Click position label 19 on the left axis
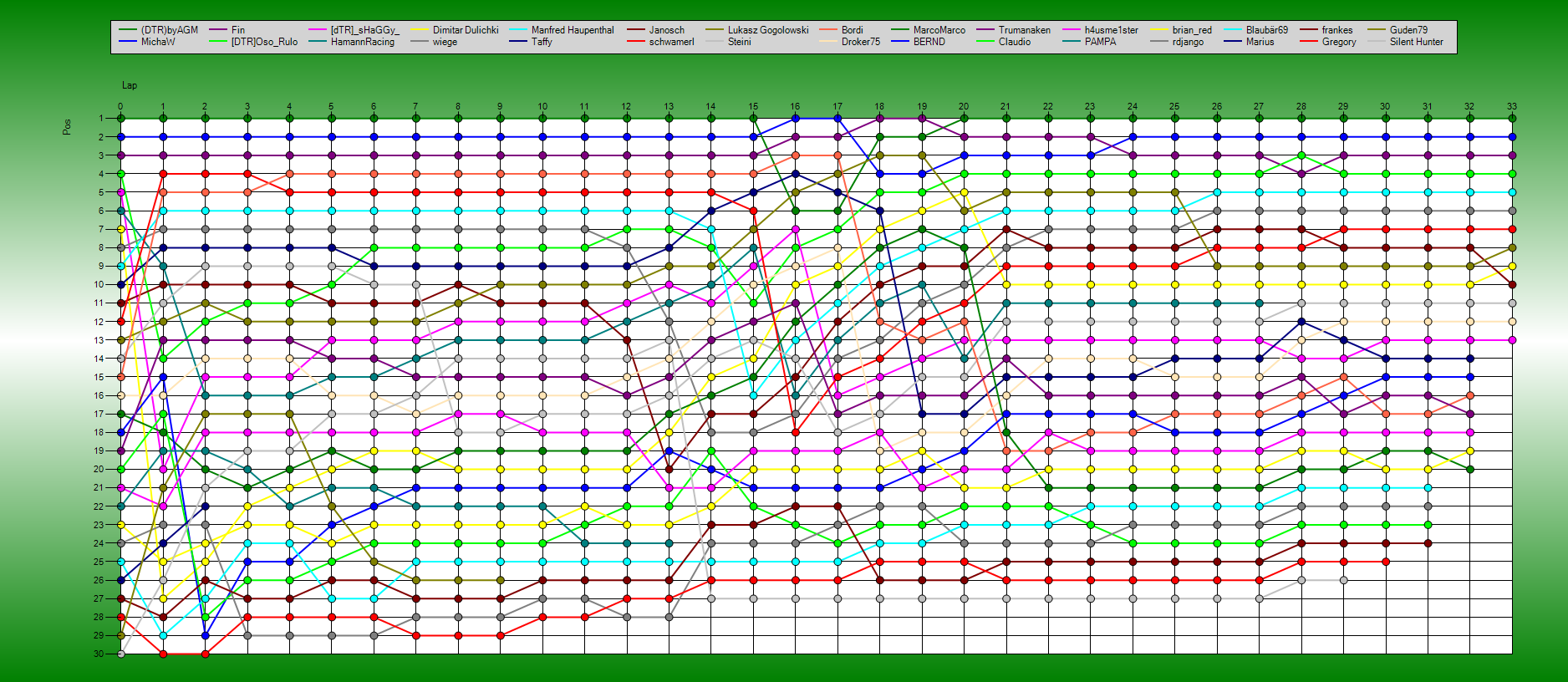1568x682 pixels. pyautogui.click(x=99, y=450)
